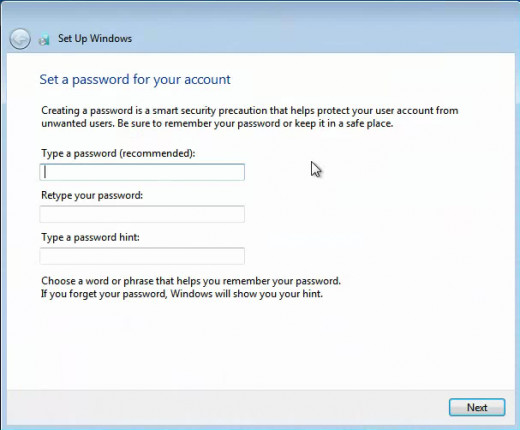
Task: Click the 'Choose a word or phrase' hint line
Action: [x=191, y=281]
